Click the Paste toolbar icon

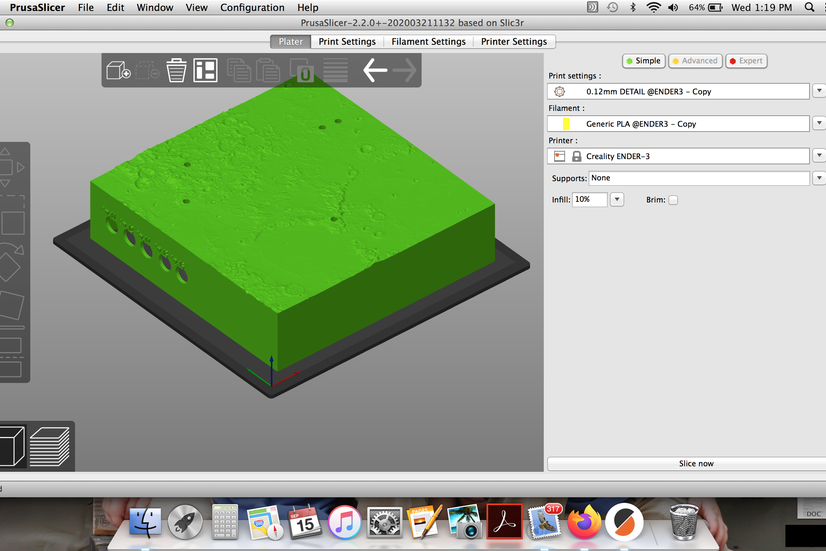click(268, 70)
